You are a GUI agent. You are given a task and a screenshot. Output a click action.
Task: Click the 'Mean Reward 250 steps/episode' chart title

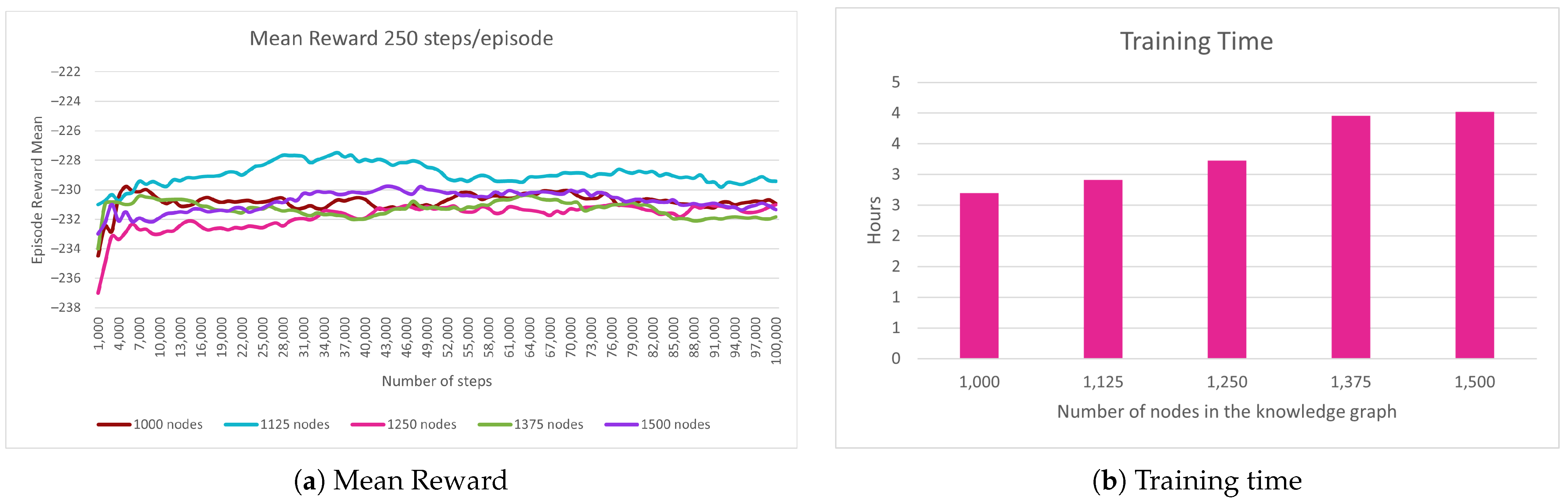pyautogui.click(x=401, y=39)
